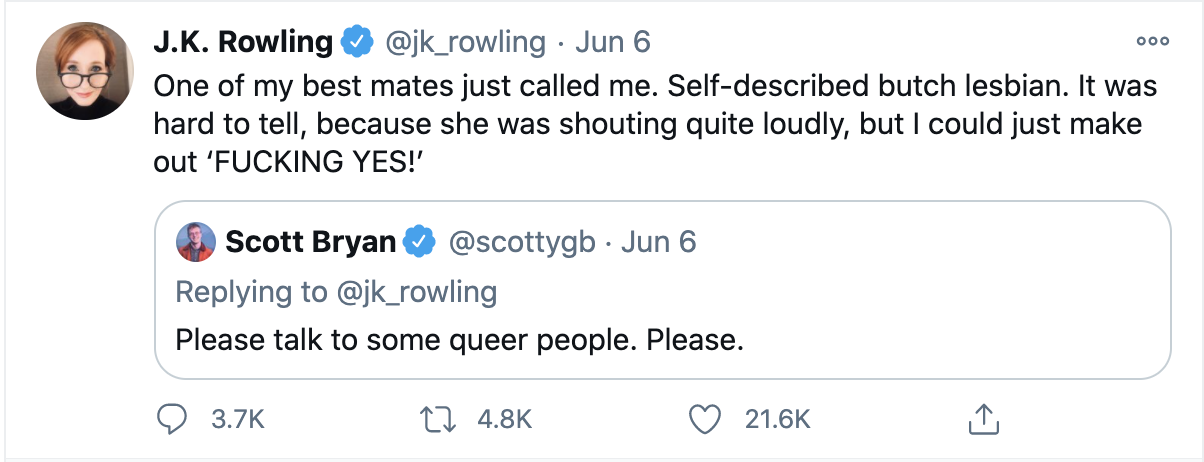Click the 4.8K retweets count
1204x462 pixels.
506,420
